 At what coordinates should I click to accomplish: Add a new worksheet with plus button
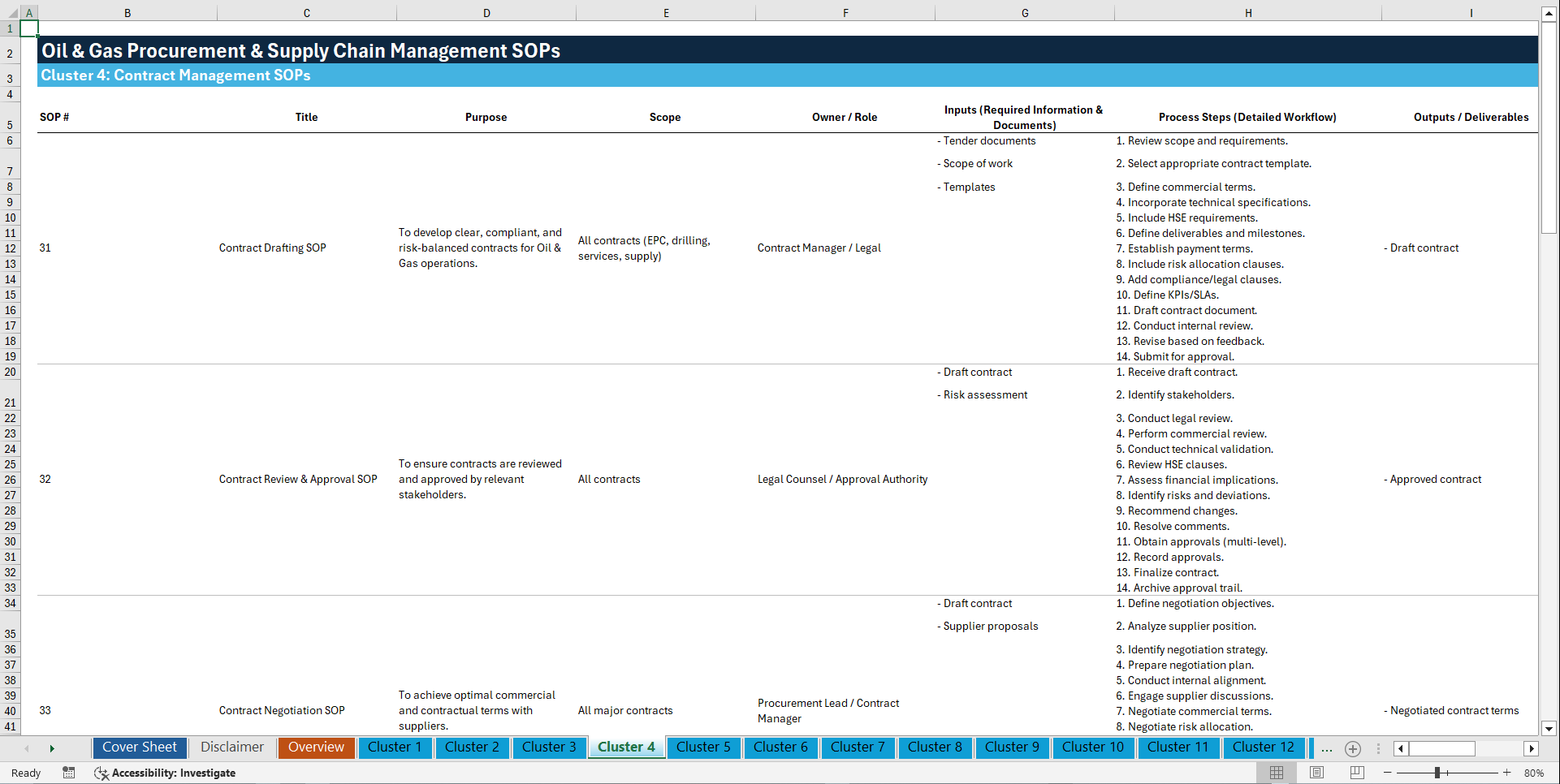(1352, 748)
